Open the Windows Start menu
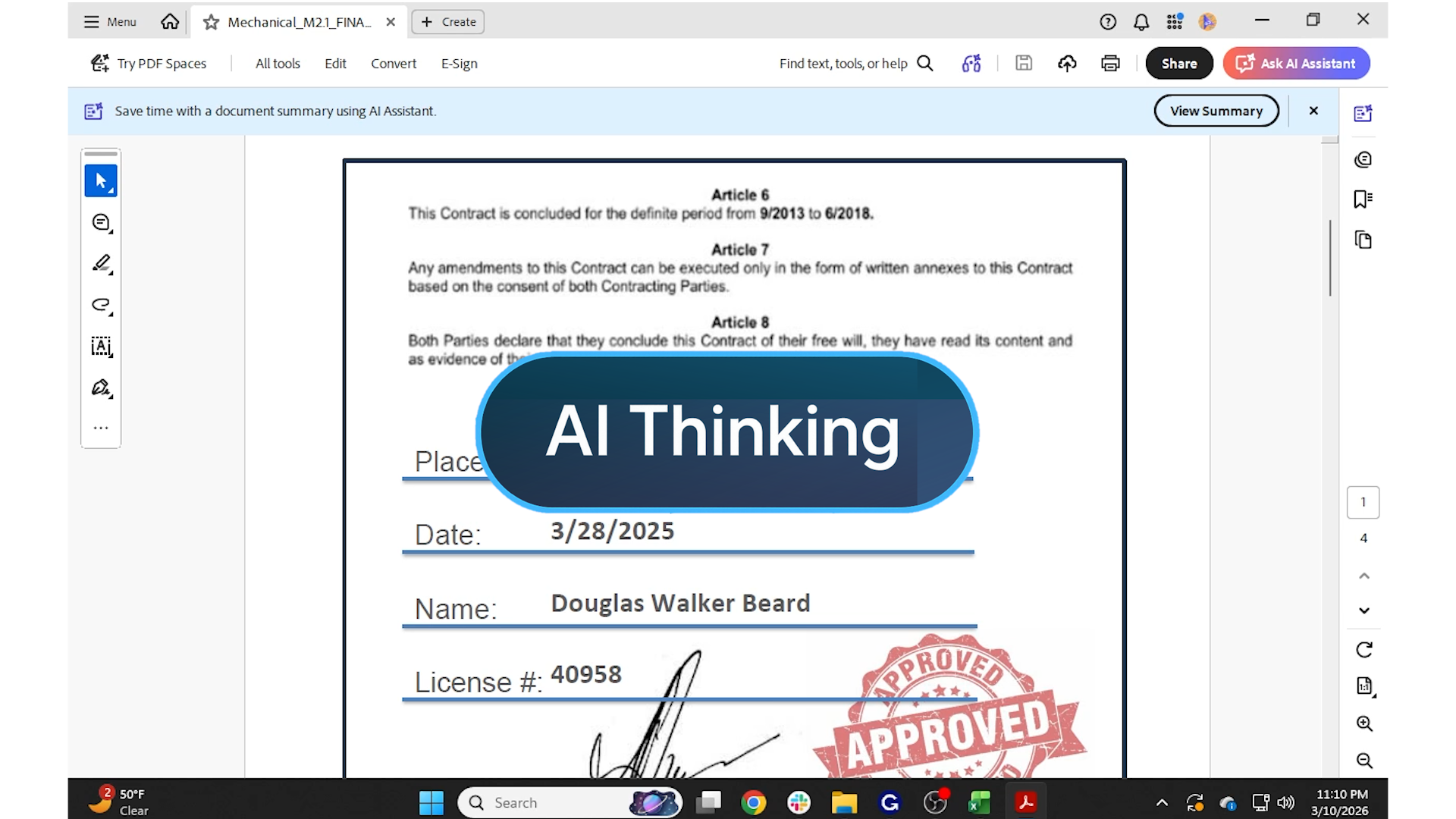This screenshot has height=819, width=1456. 431,802
